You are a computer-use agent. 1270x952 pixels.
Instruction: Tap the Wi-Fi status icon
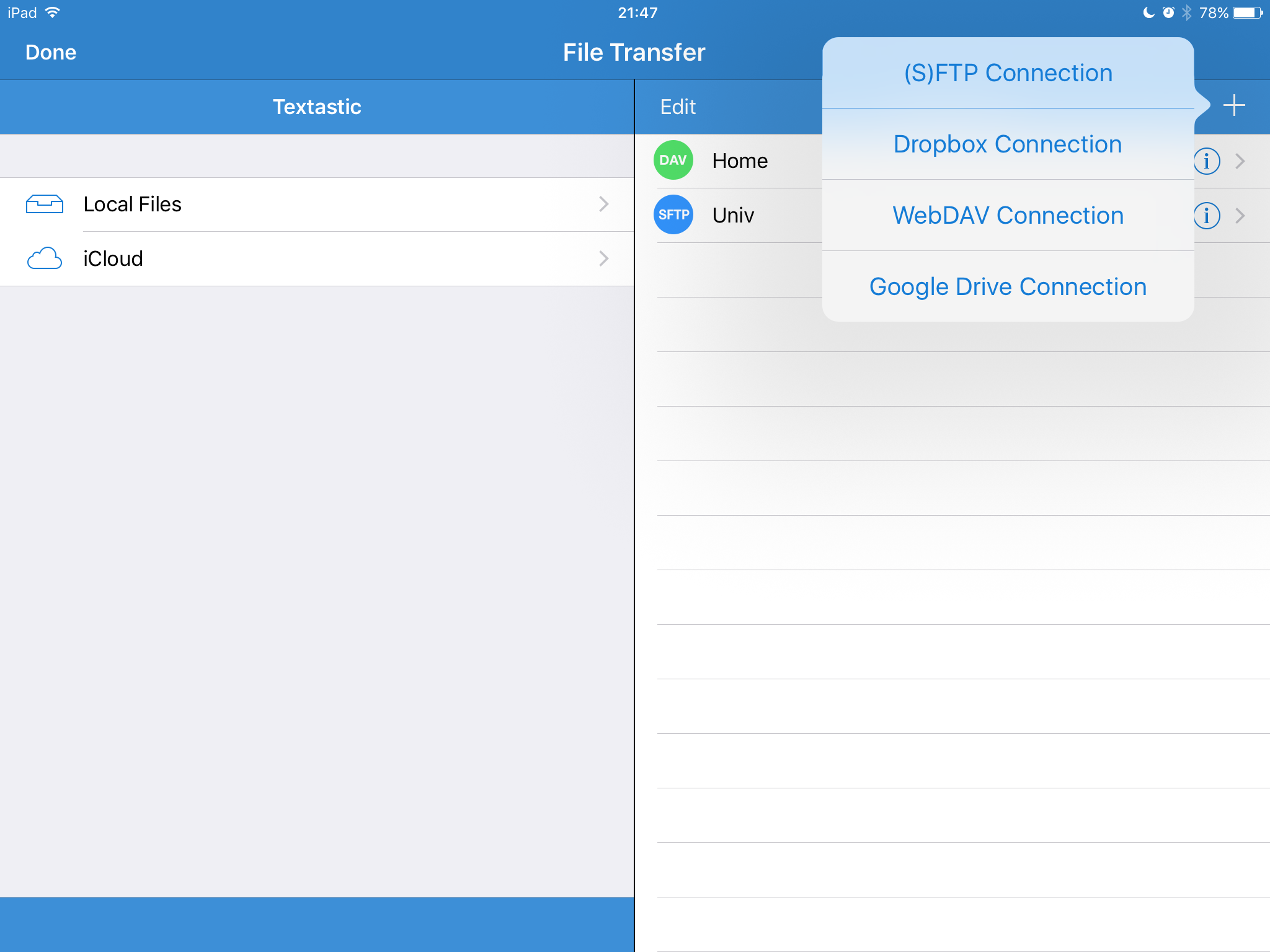tap(53, 12)
